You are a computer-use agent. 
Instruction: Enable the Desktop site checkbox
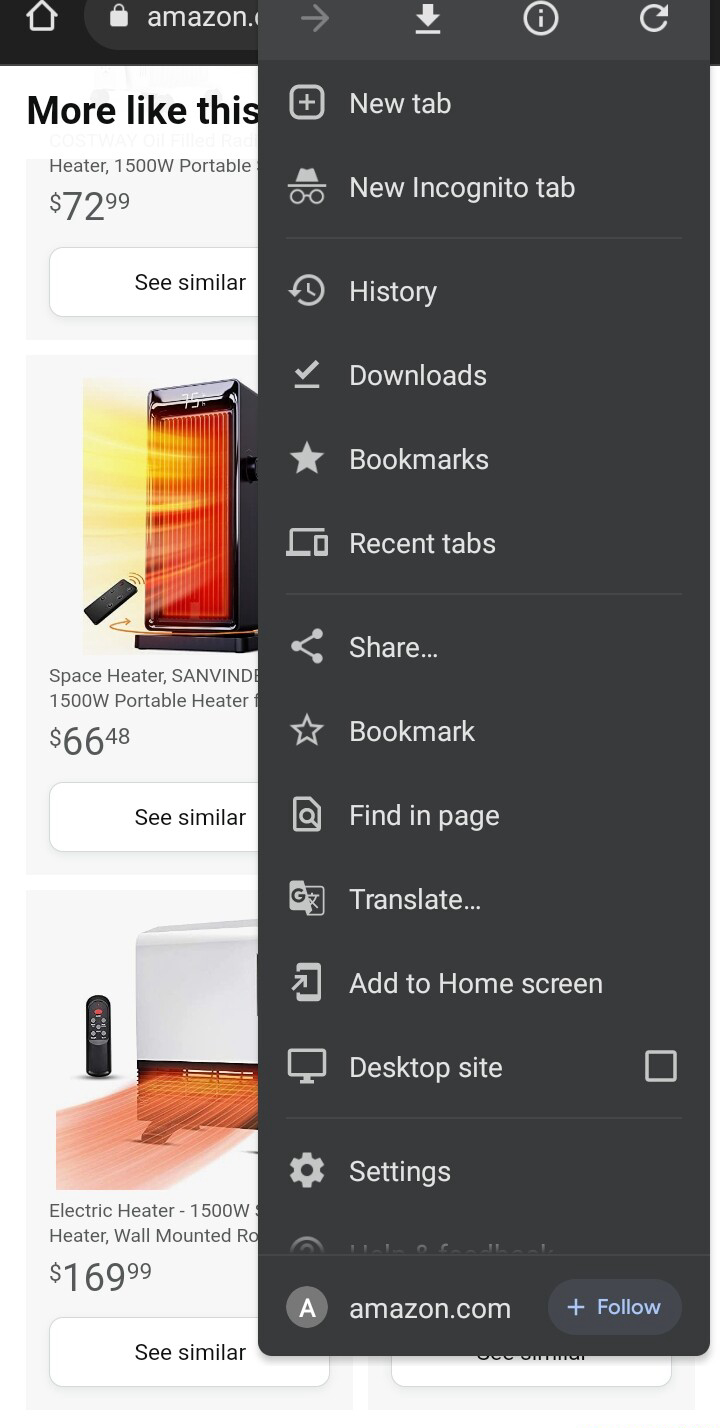(661, 1066)
